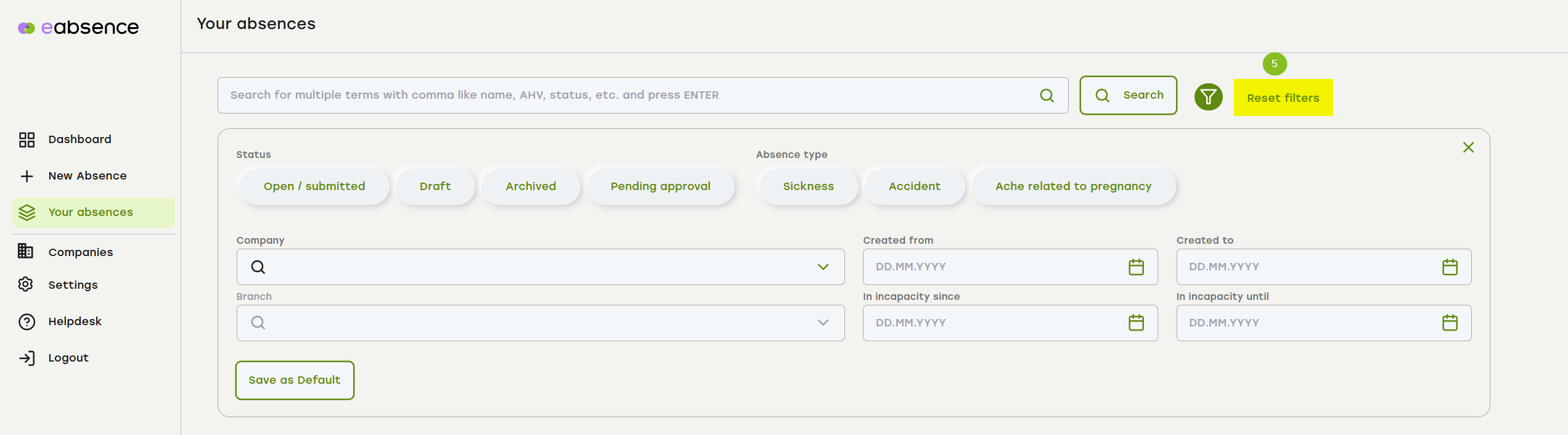Toggle Draft status filter
The image size is (1568, 435).
click(435, 186)
